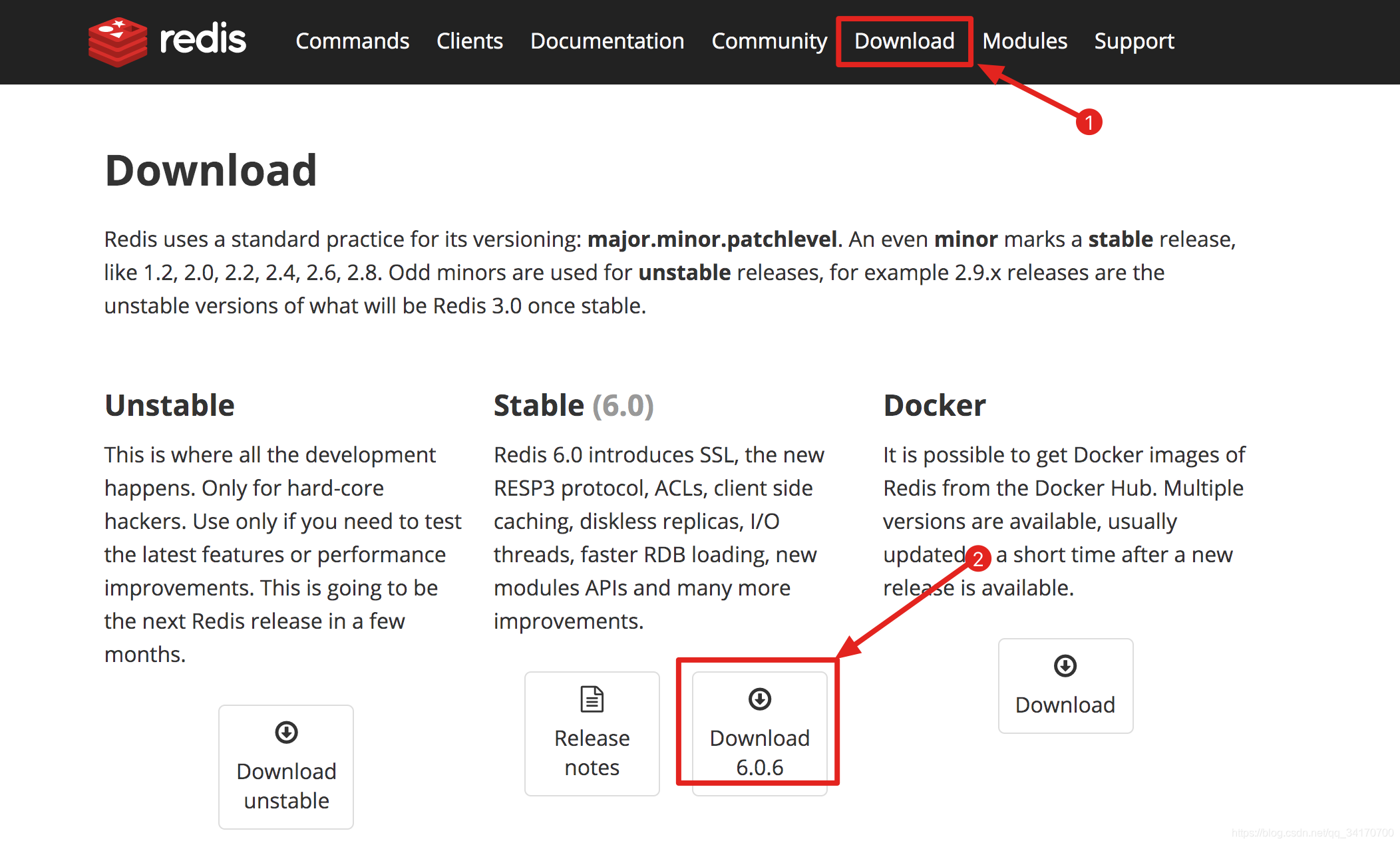Click the 'Unstable' section heading

[170, 405]
